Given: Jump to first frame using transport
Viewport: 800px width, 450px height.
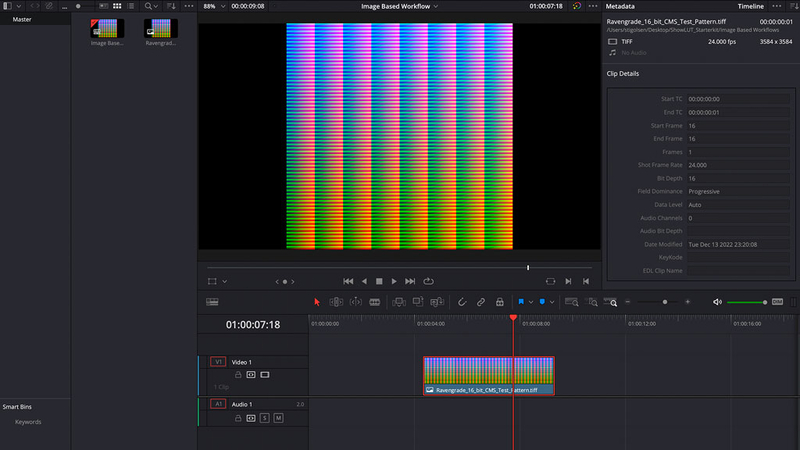Looking at the screenshot, I should tap(348, 282).
